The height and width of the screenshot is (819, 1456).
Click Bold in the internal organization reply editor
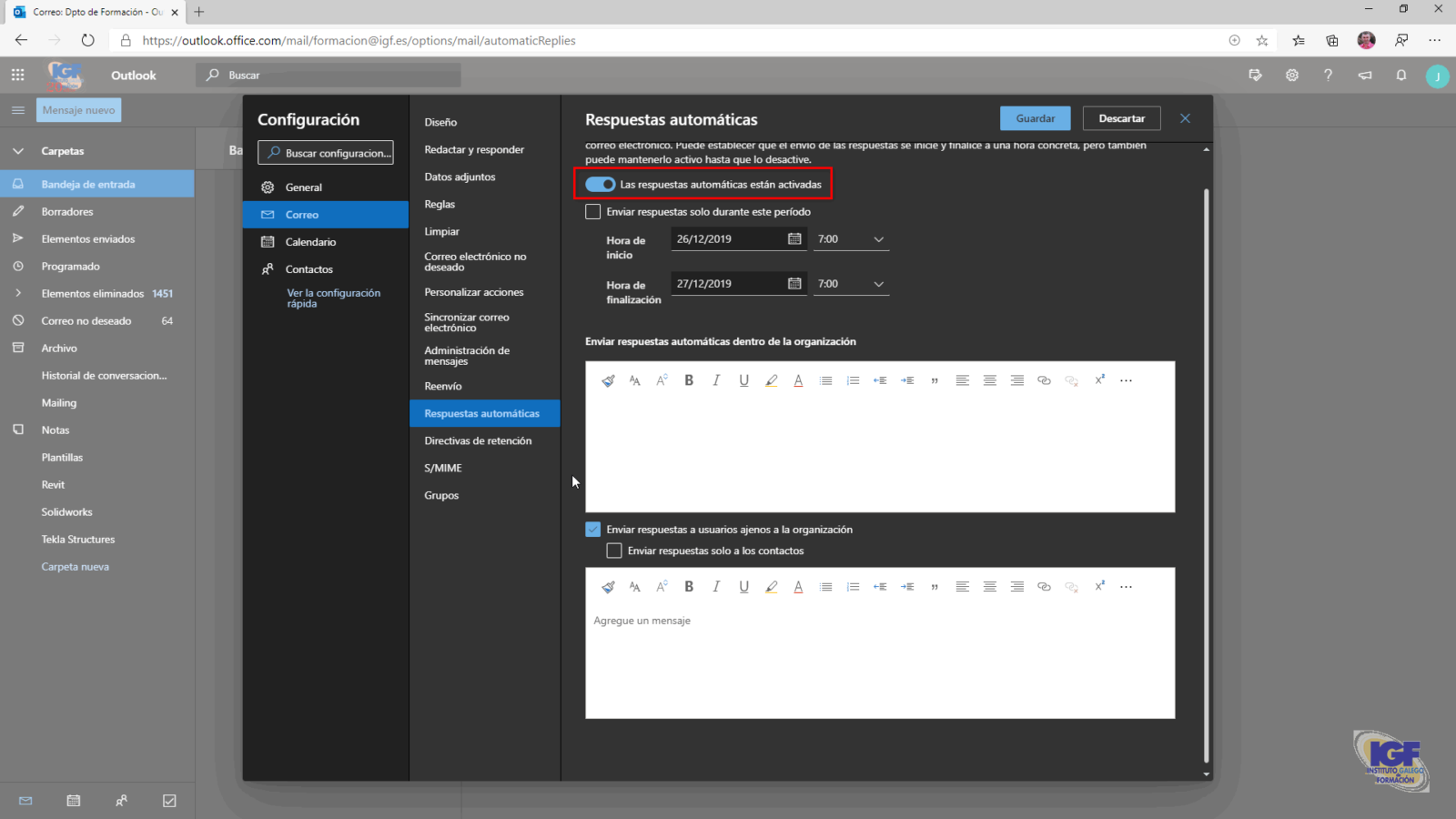tap(689, 380)
